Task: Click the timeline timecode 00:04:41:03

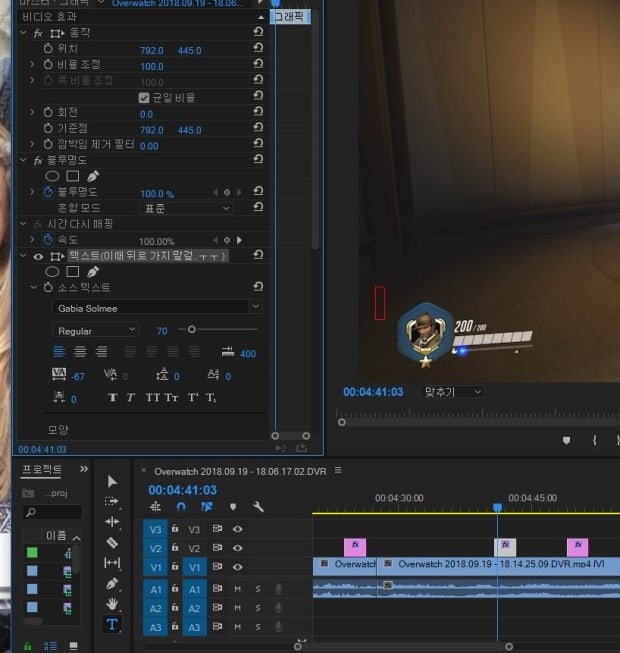Action: click(x=182, y=490)
